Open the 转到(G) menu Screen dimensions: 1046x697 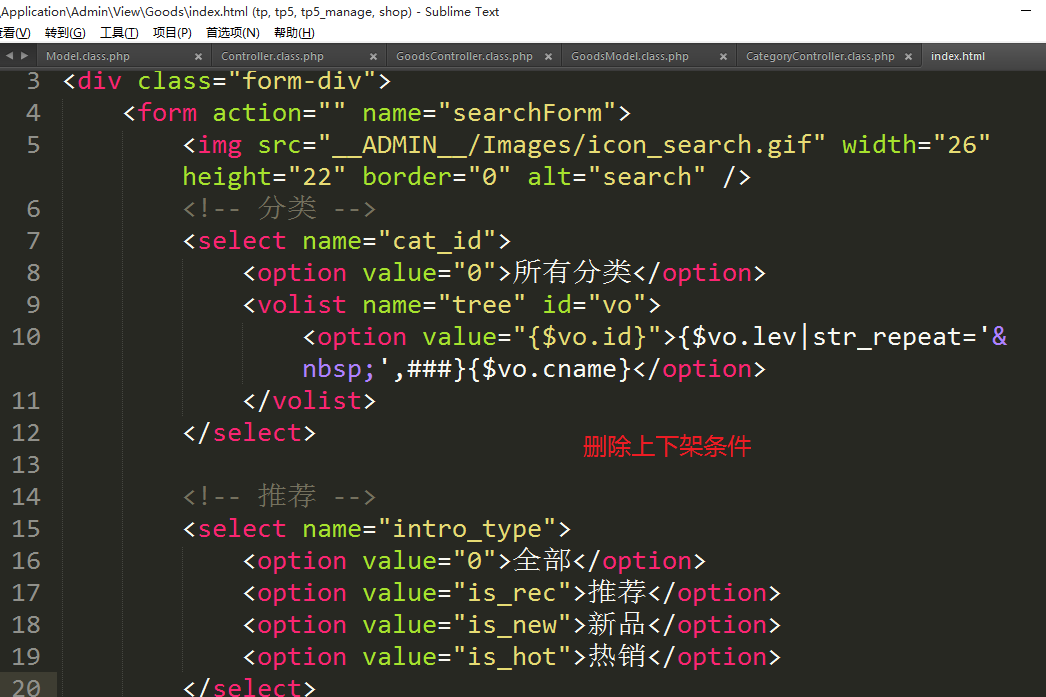click(65, 33)
